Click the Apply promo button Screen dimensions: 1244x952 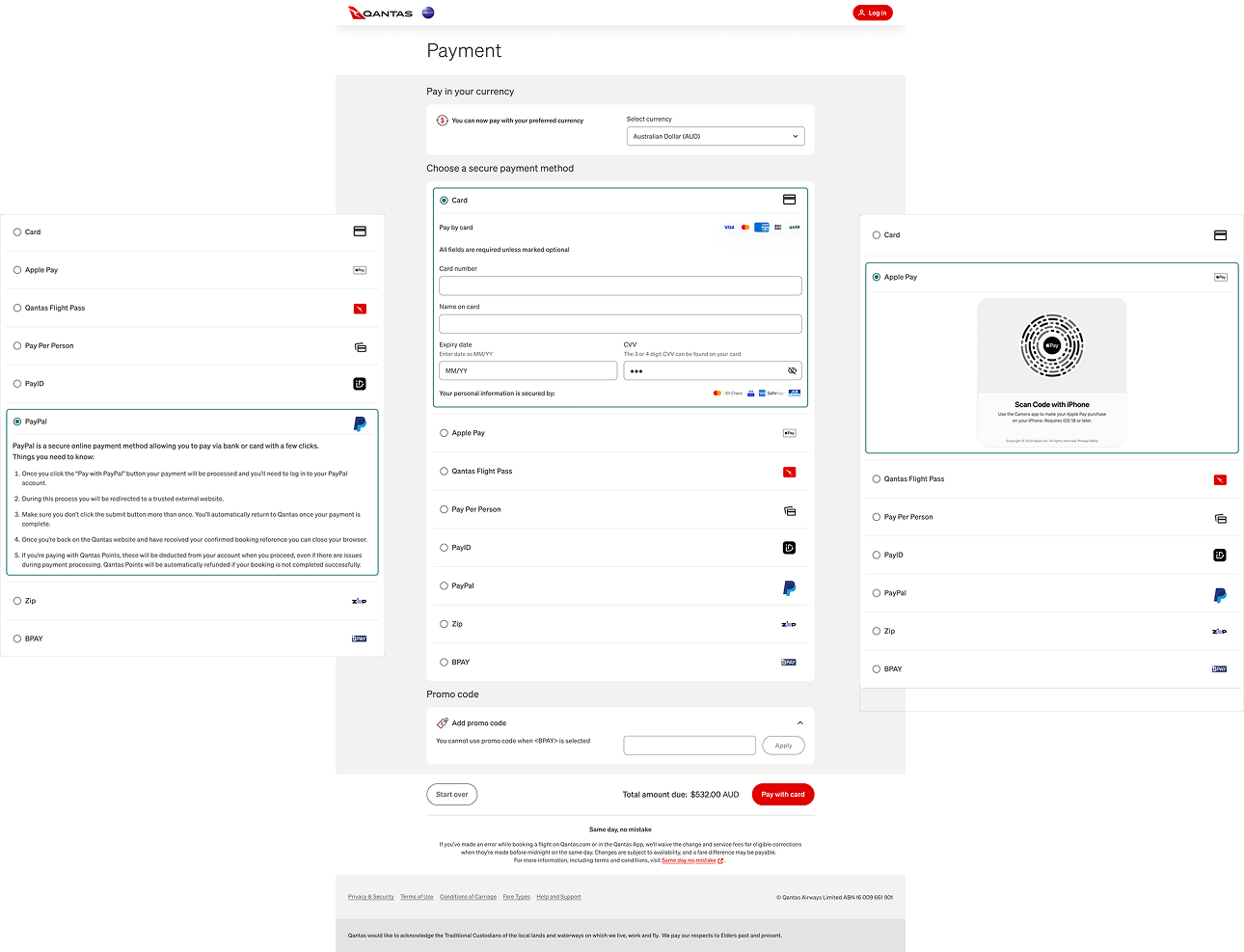(x=783, y=745)
